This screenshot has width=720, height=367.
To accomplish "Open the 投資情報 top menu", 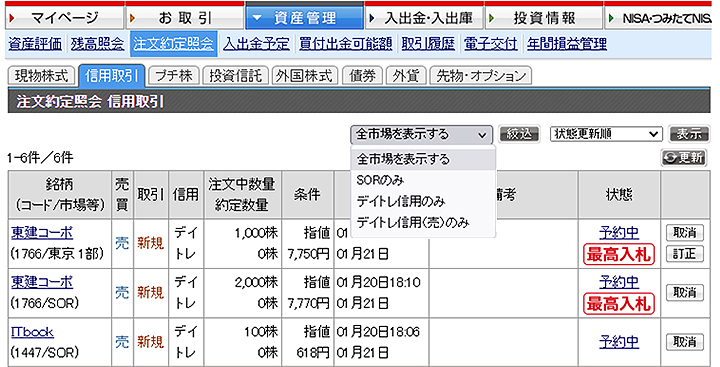I will 544,17.
